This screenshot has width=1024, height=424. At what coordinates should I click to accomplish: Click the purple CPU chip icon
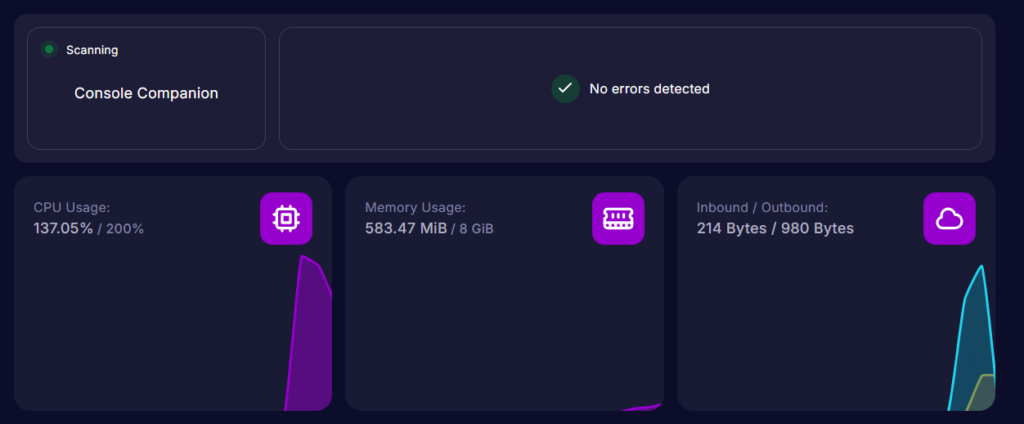pos(286,218)
